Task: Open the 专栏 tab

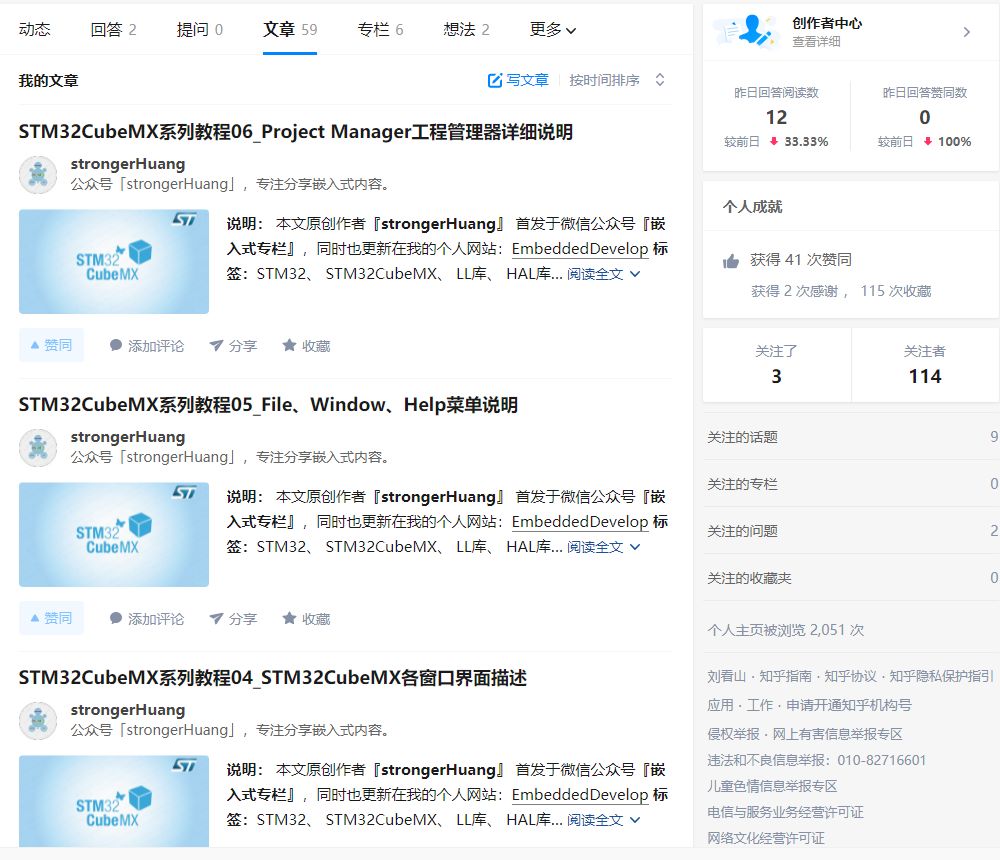Action: 380,29
